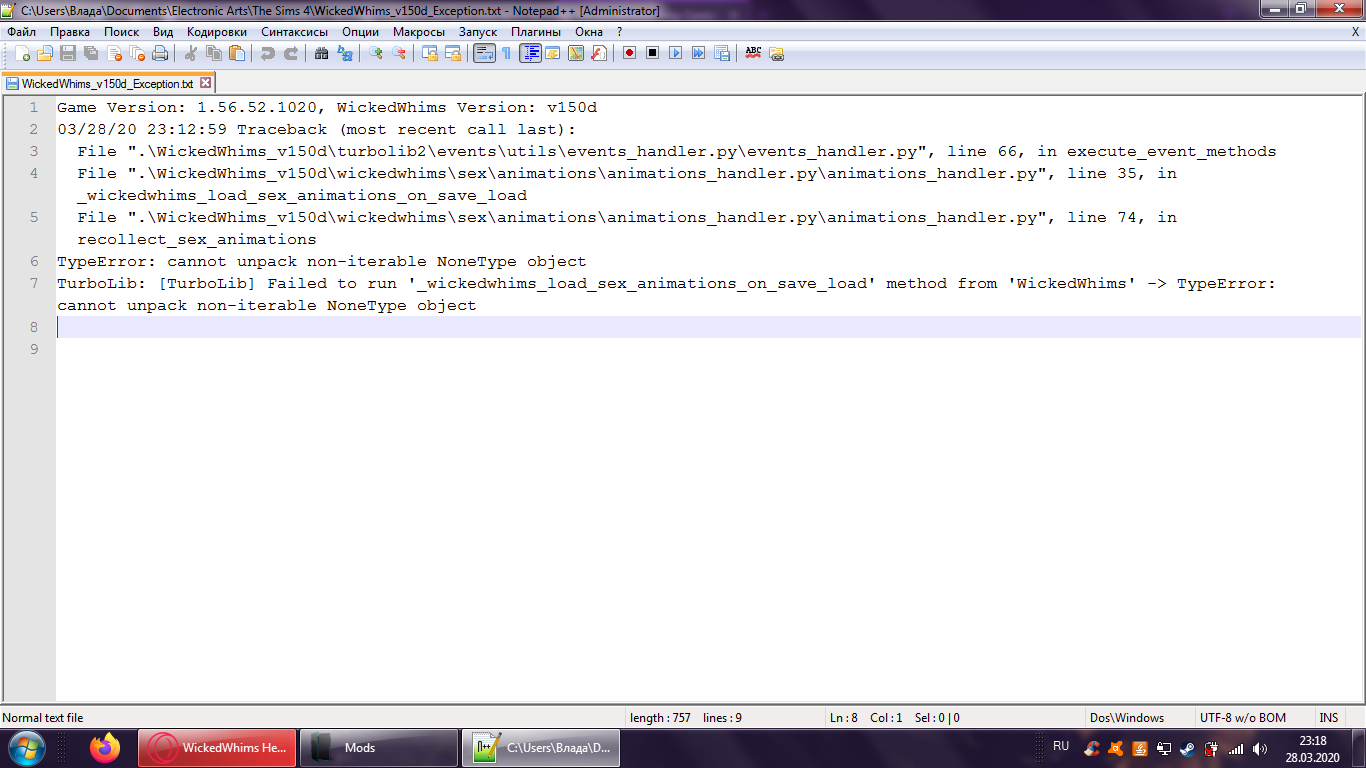Image resolution: width=1366 pixels, height=768 pixels.
Task: Open the ? help menu
Action: click(620, 32)
